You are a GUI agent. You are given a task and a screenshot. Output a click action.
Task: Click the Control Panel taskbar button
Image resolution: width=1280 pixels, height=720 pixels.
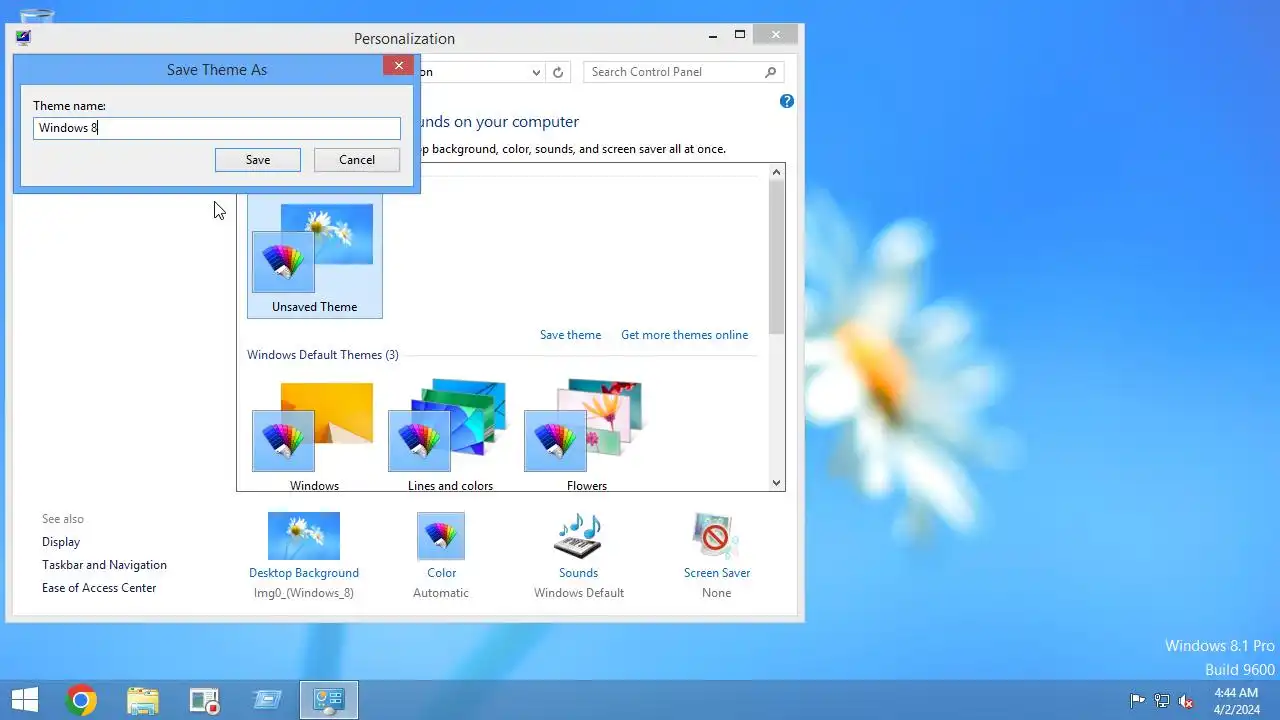(329, 700)
